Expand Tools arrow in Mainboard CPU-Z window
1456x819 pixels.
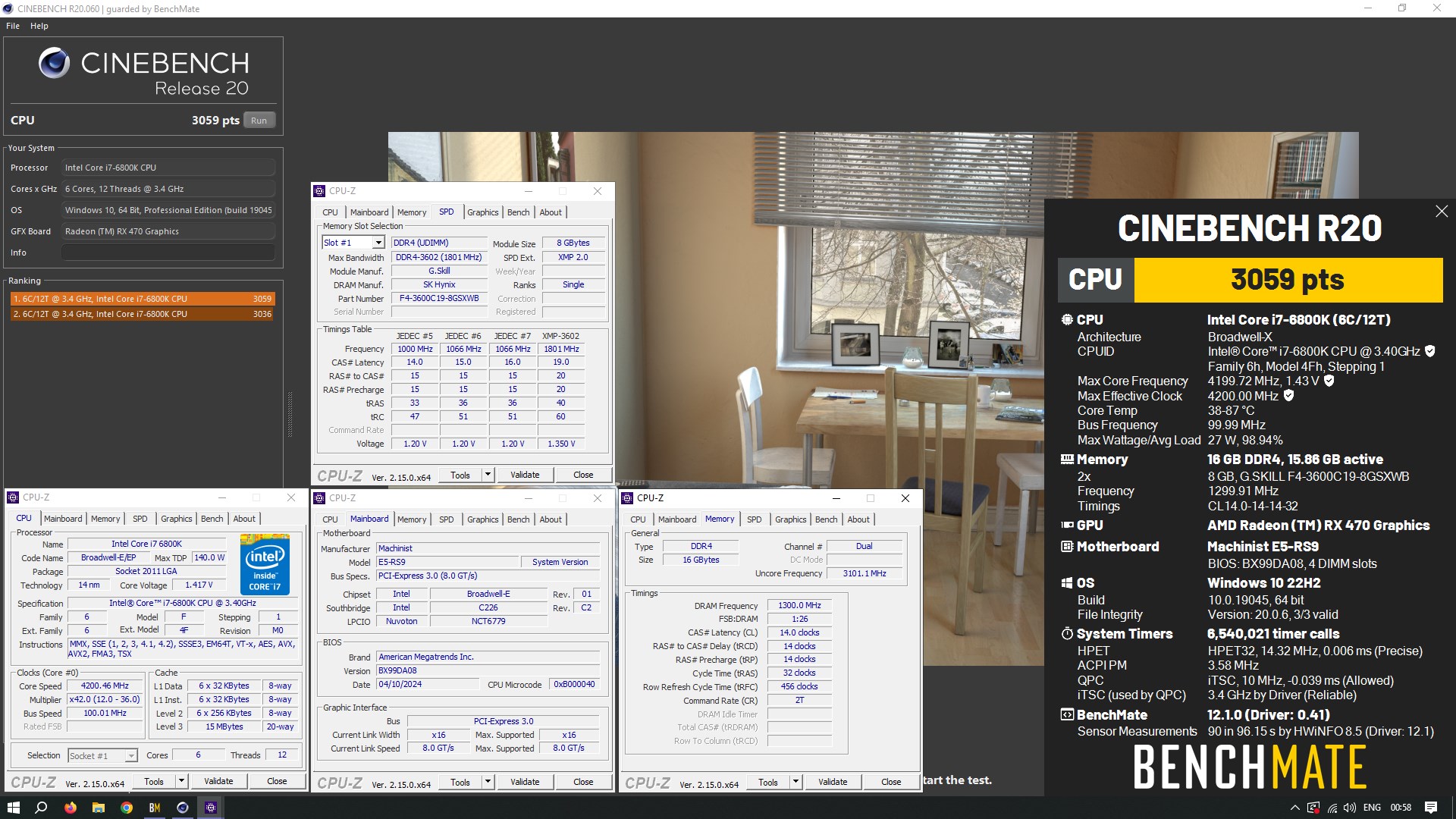[x=488, y=782]
